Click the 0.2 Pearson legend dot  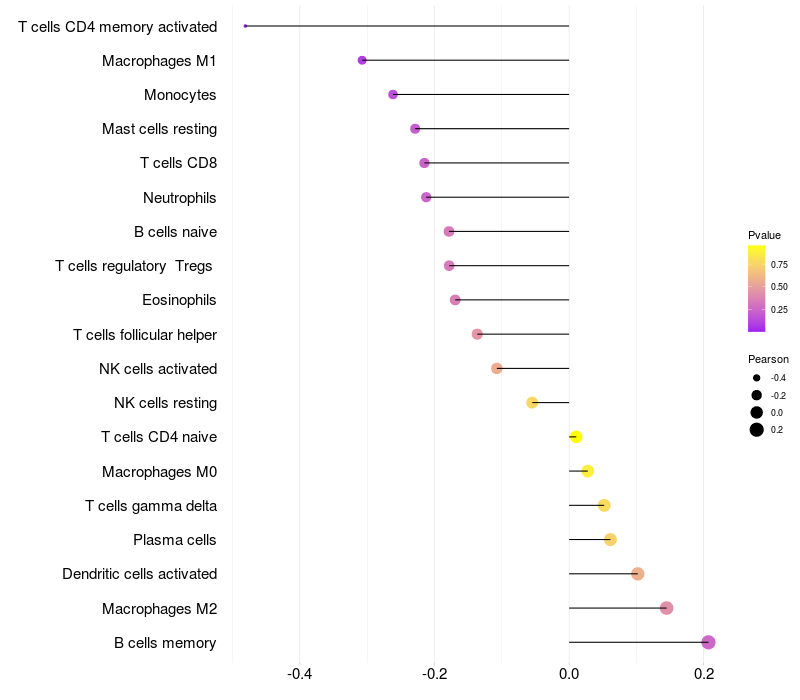757,430
